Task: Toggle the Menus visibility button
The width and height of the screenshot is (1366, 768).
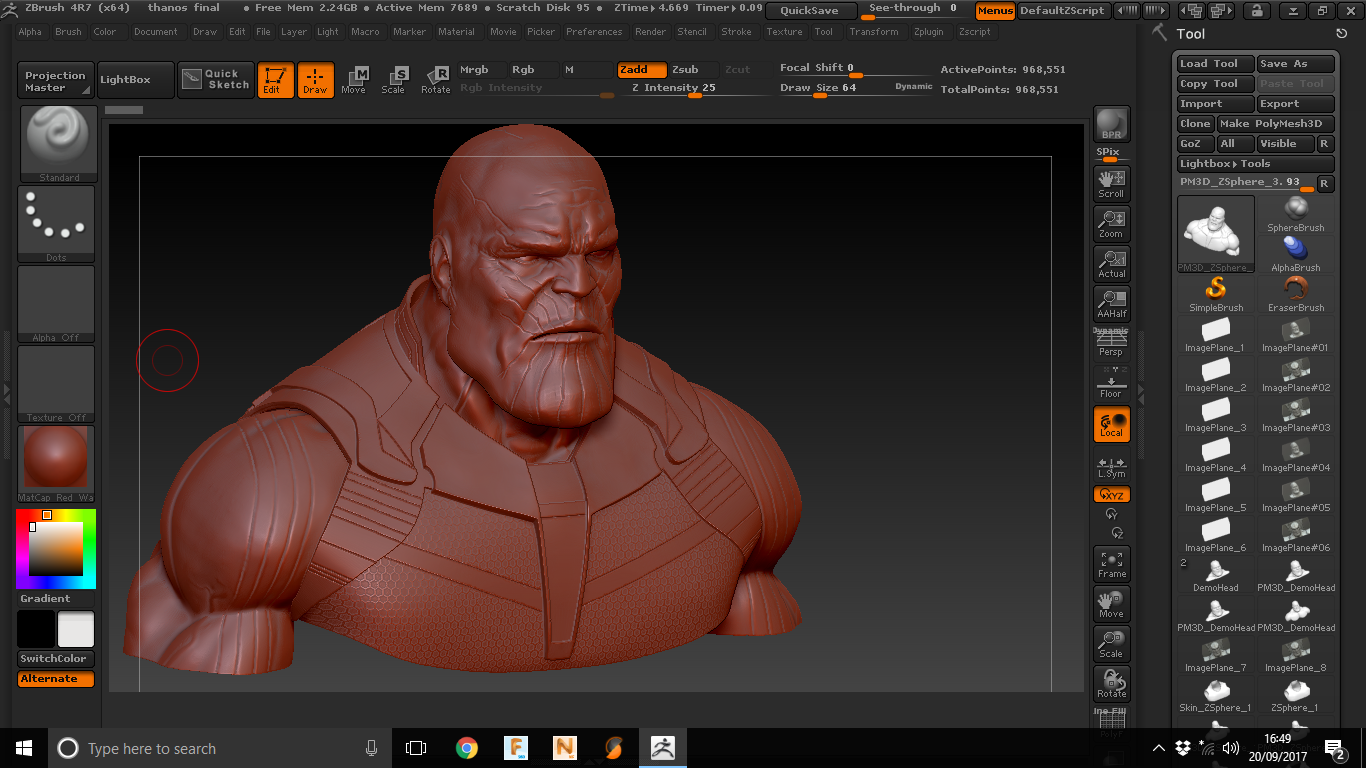Action: tap(995, 11)
